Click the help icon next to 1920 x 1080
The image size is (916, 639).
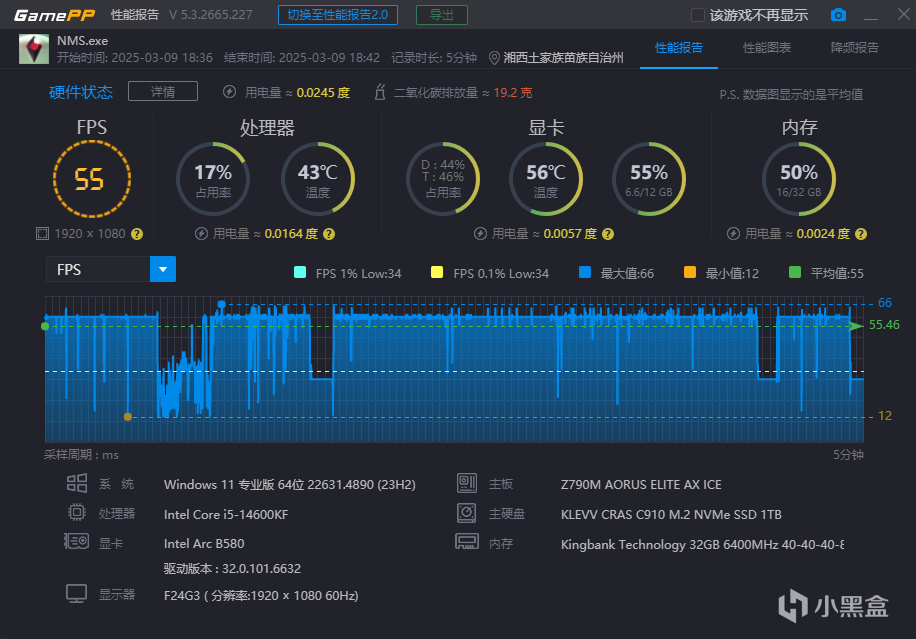click(137, 234)
